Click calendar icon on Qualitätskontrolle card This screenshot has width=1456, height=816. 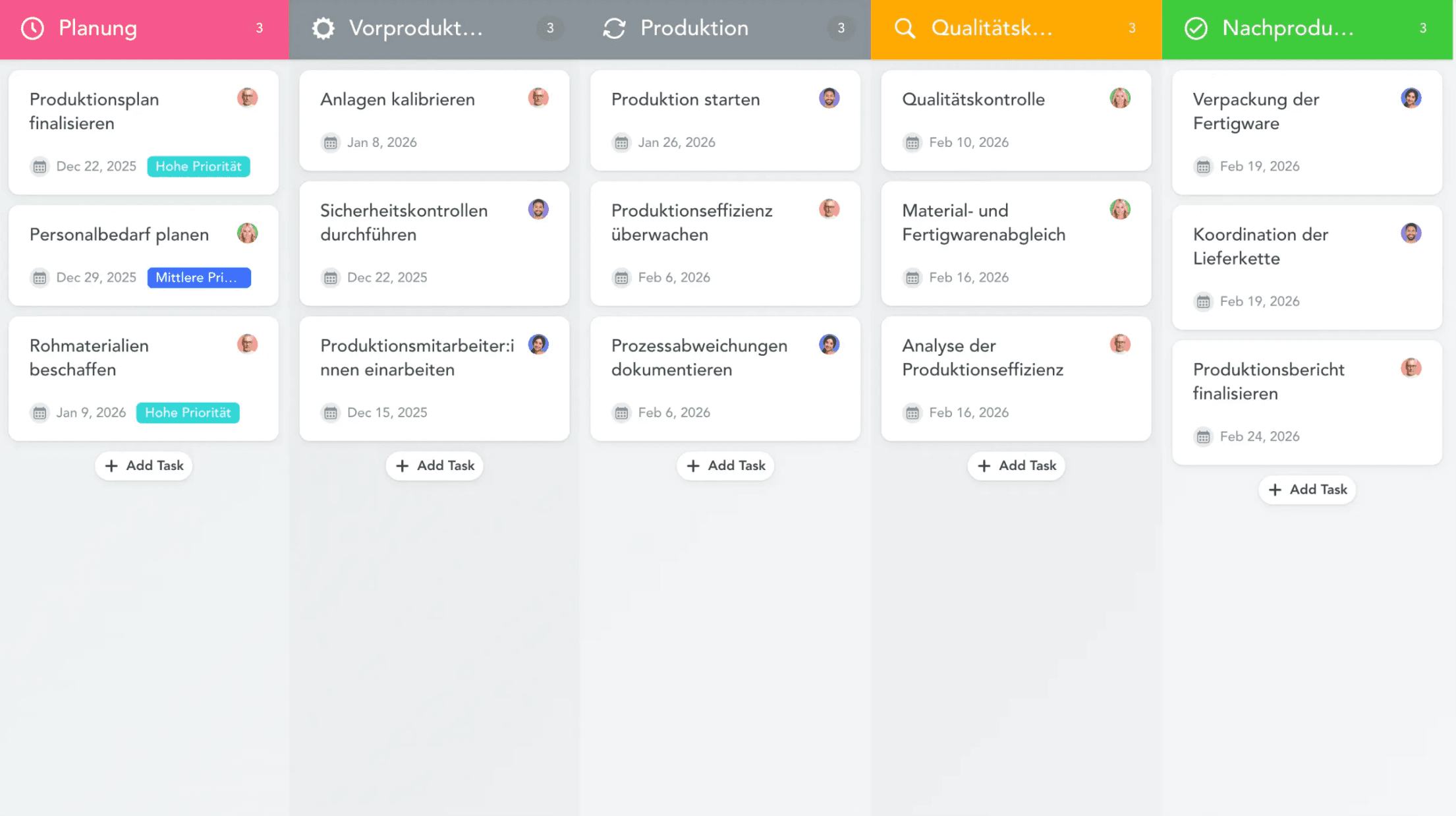pos(912,142)
